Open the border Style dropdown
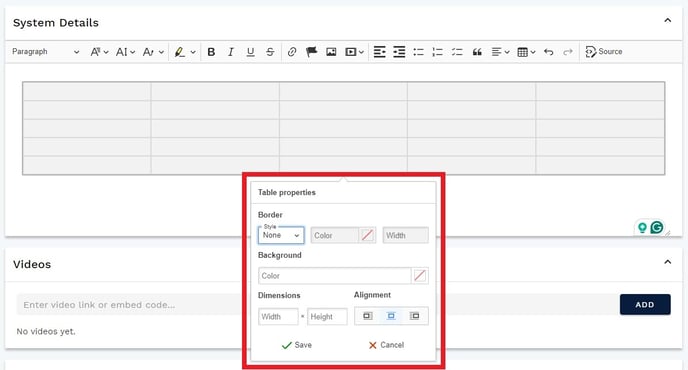This screenshot has width=688, height=370. coord(281,235)
